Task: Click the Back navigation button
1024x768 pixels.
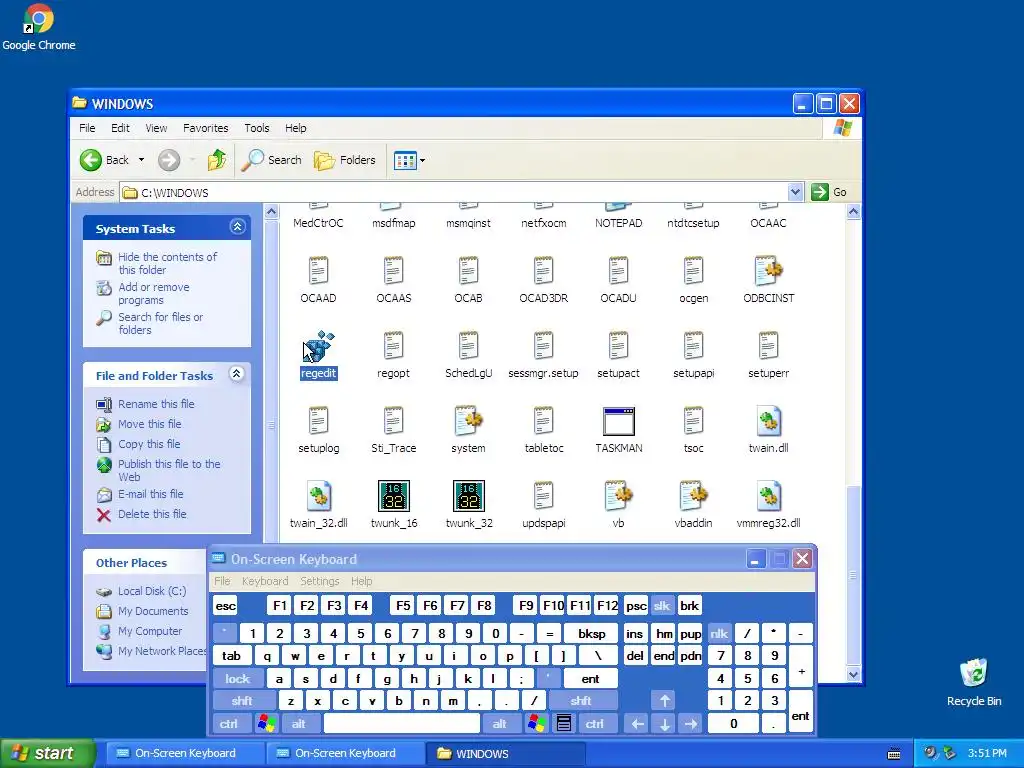Action: [105, 160]
